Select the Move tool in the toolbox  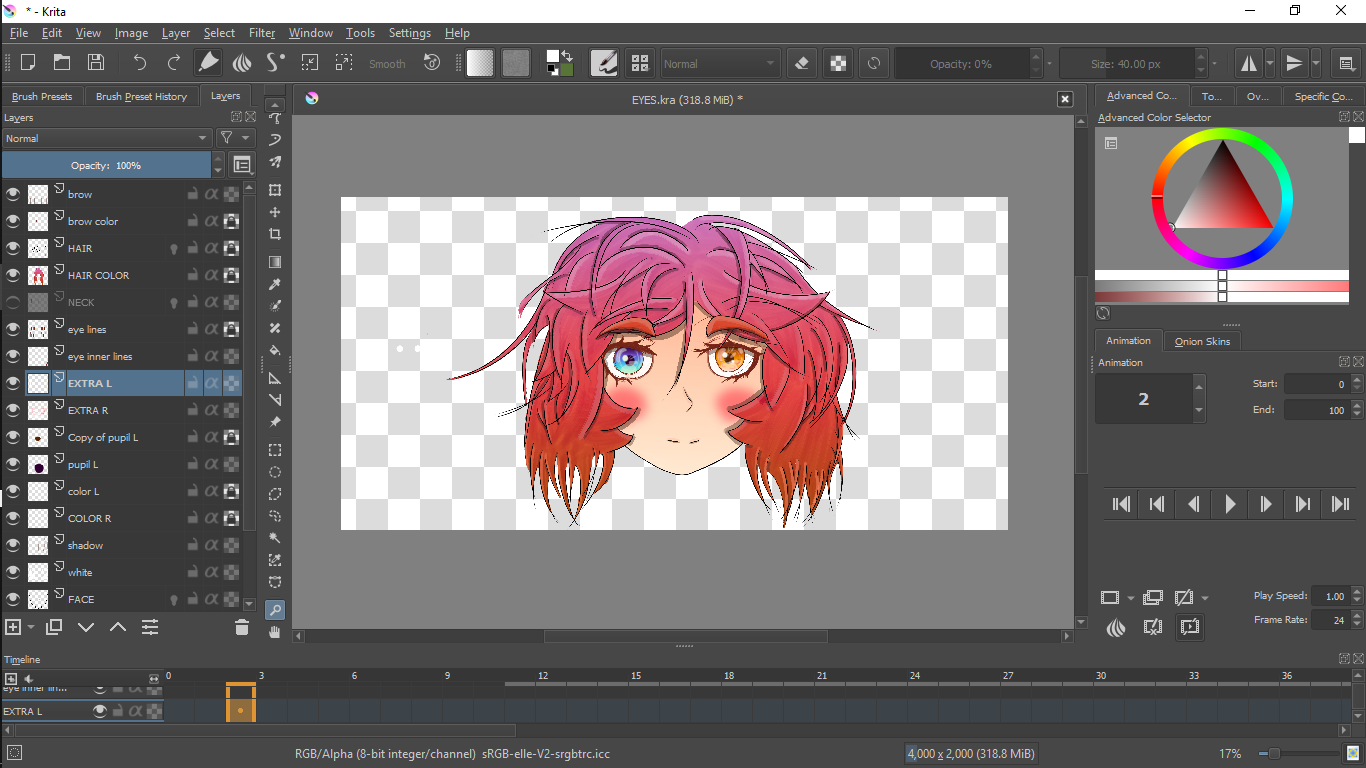(275, 212)
